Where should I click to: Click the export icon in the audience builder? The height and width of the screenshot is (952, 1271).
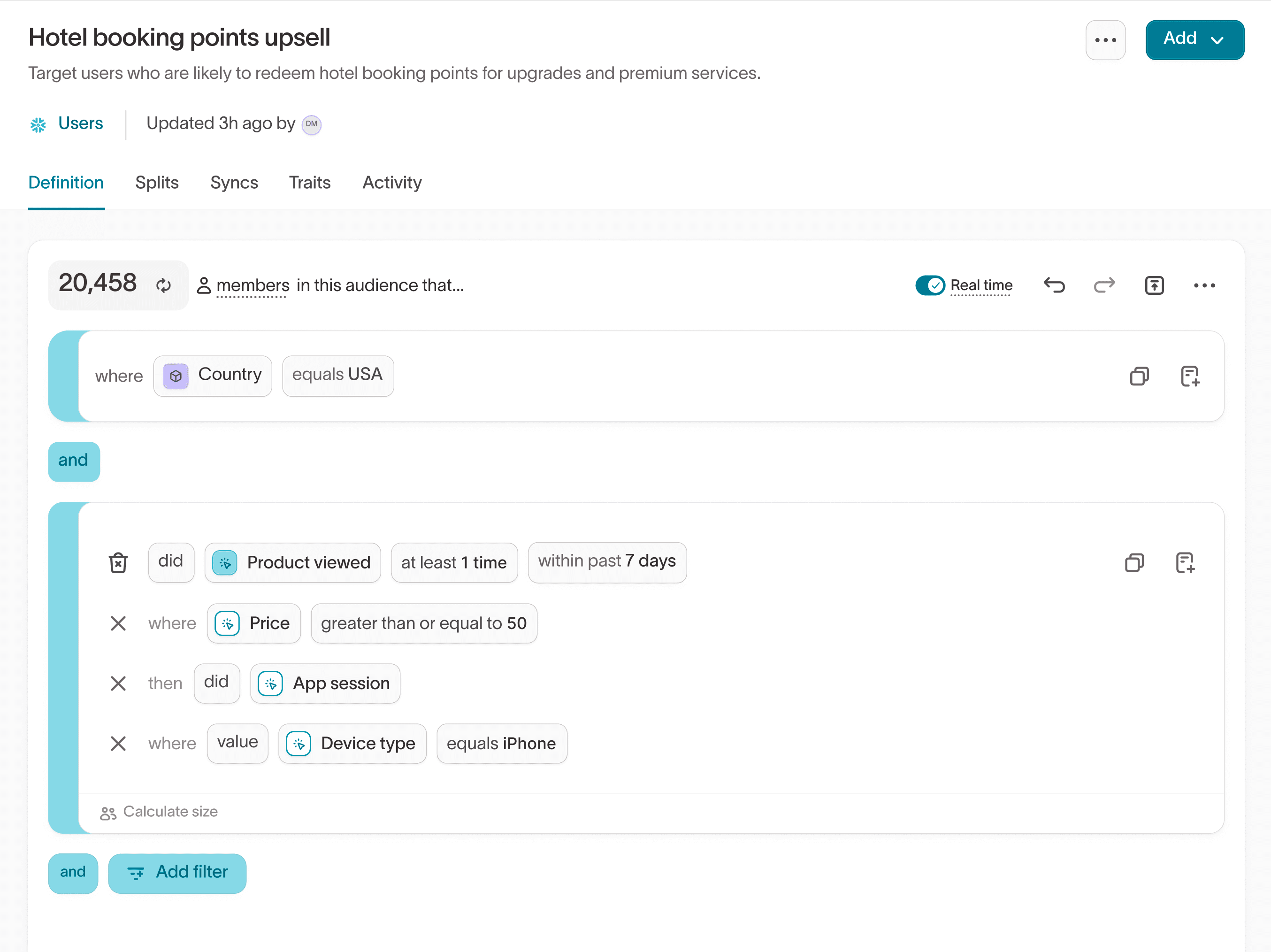click(1154, 285)
